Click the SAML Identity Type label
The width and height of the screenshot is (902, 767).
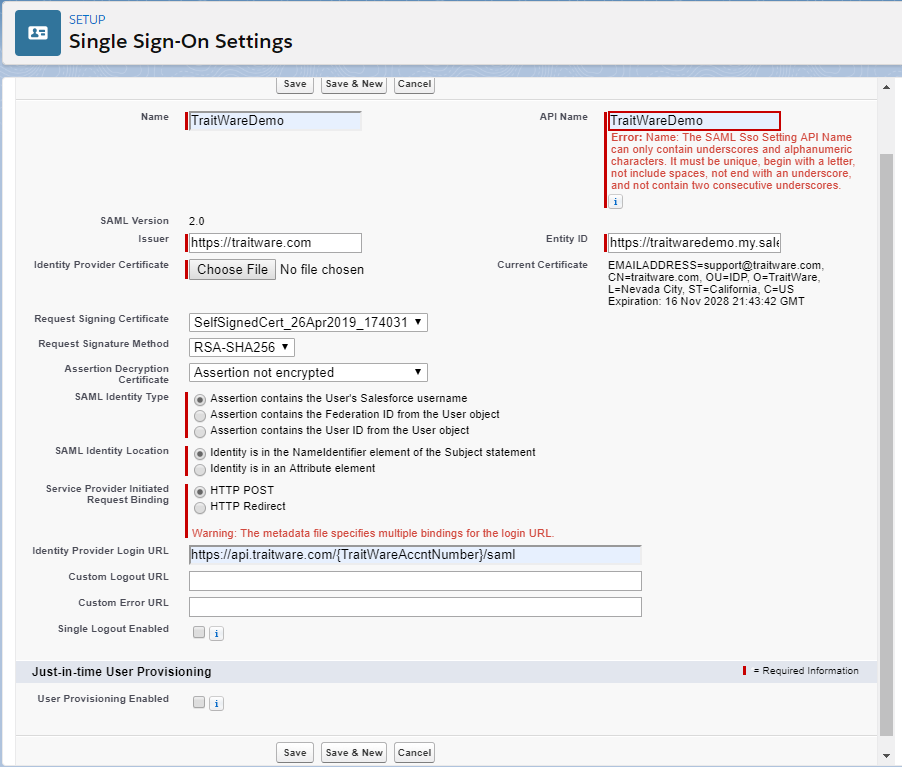tap(121, 396)
